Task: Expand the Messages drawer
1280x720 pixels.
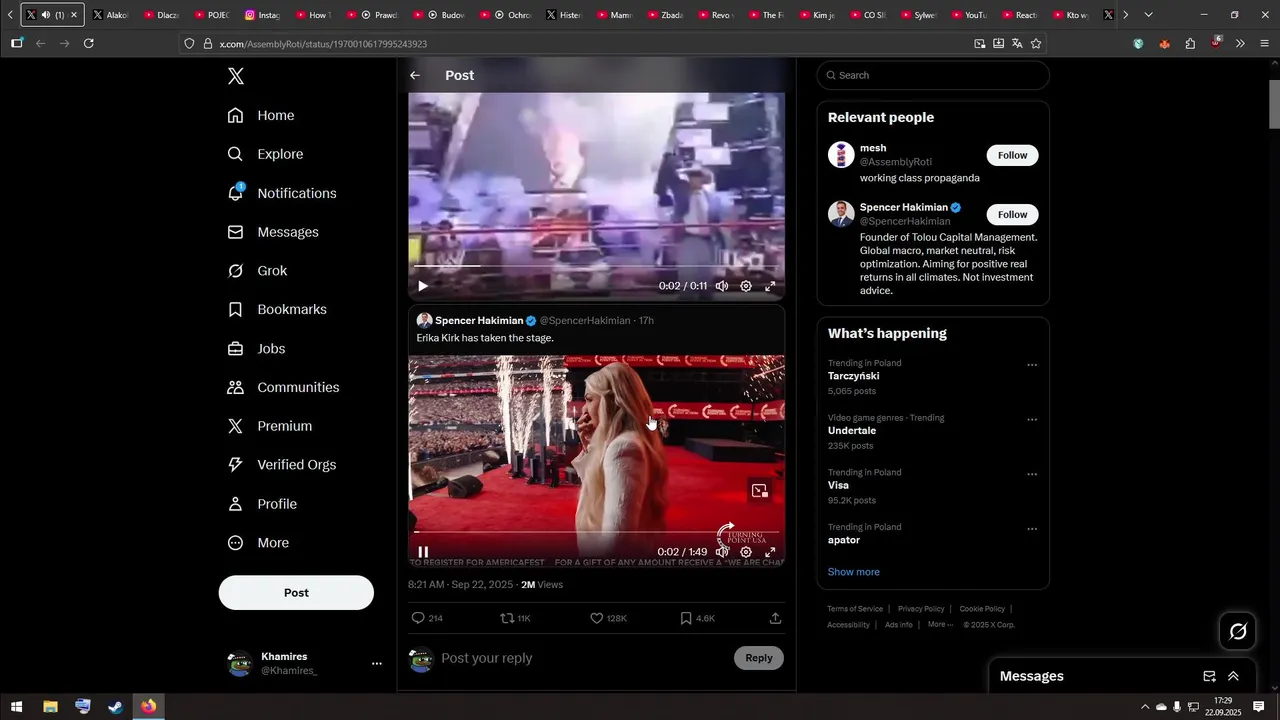Action: 1233,676
